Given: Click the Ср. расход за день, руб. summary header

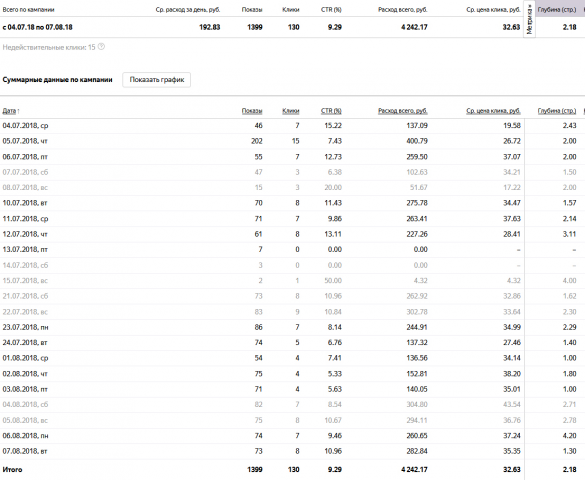Looking at the screenshot, I should coord(188,10).
